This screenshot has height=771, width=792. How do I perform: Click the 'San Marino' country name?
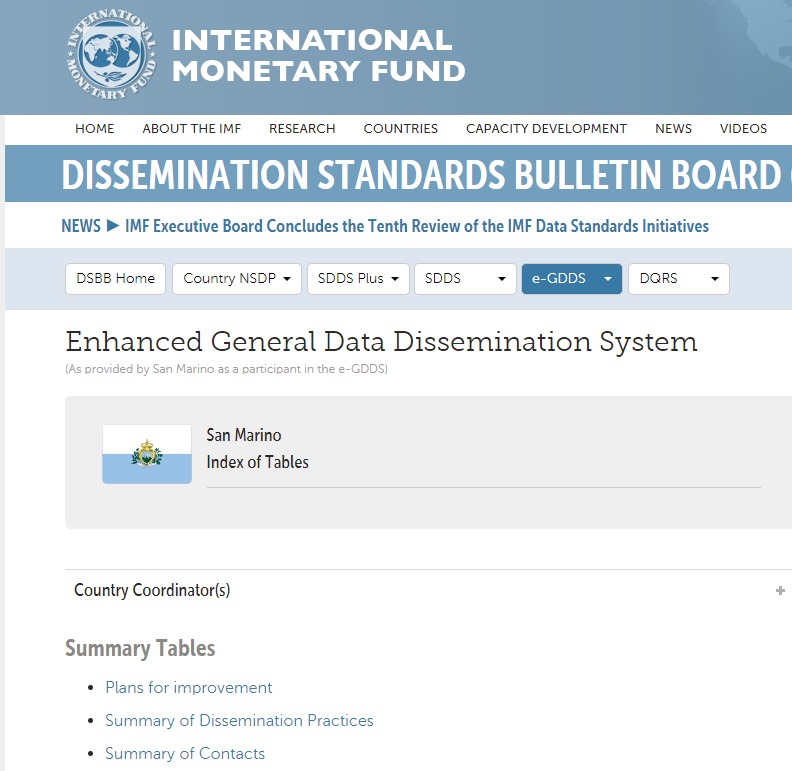243,435
